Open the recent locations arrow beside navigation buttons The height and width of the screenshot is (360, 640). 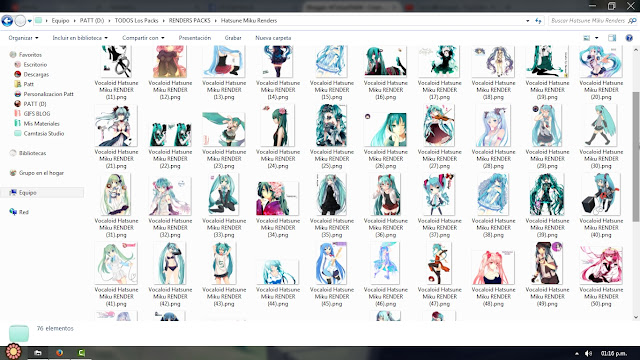[x=30, y=21]
